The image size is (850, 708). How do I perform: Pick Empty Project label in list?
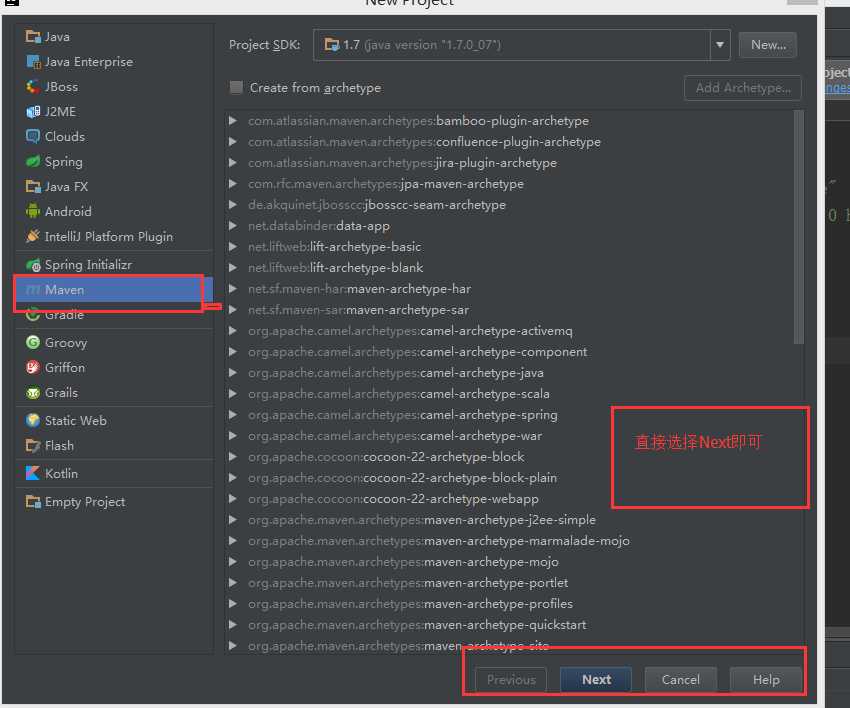tap(85, 502)
